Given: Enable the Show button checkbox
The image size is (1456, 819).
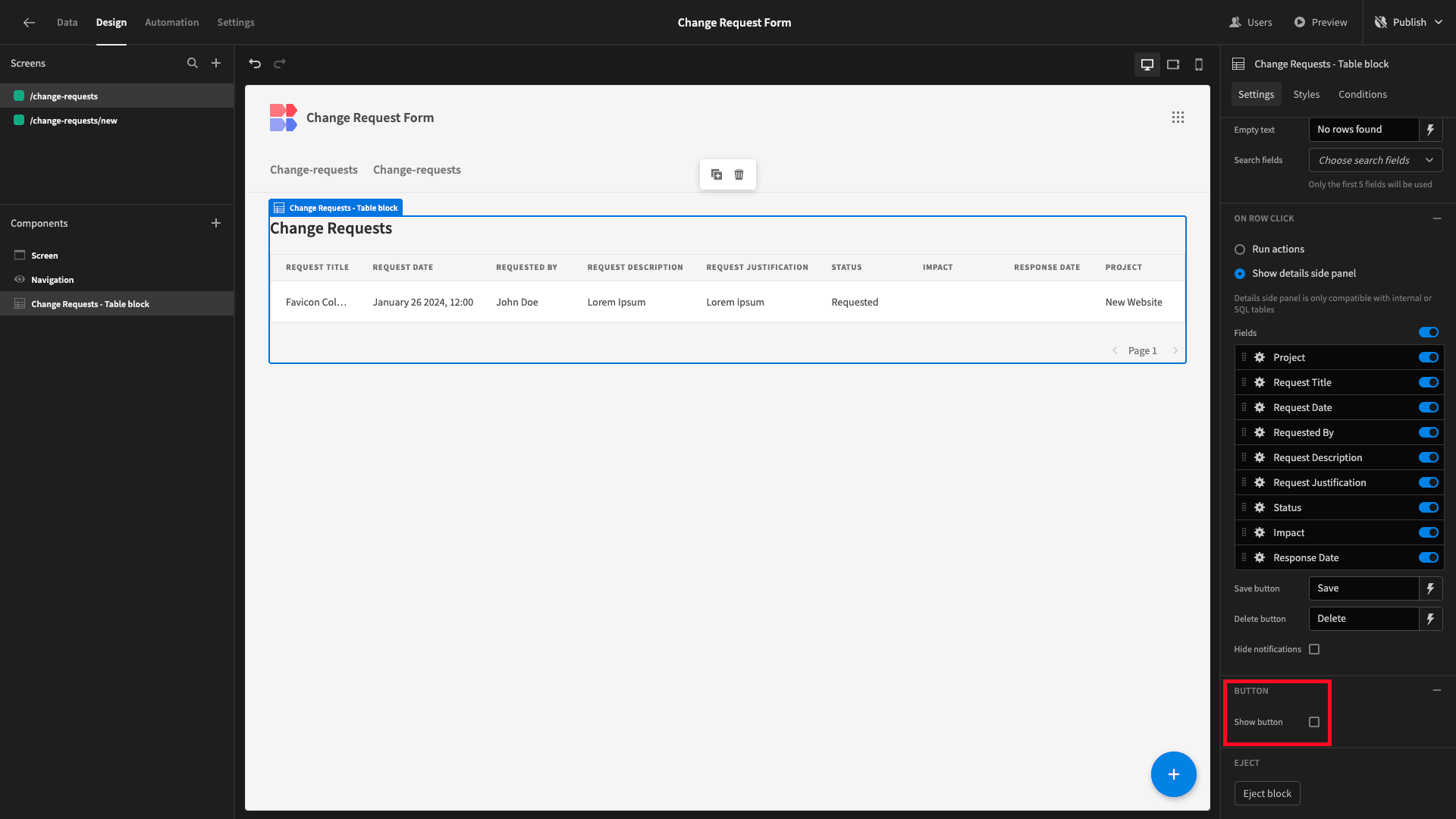Looking at the screenshot, I should pyautogui.click(x=1314, y=722).
